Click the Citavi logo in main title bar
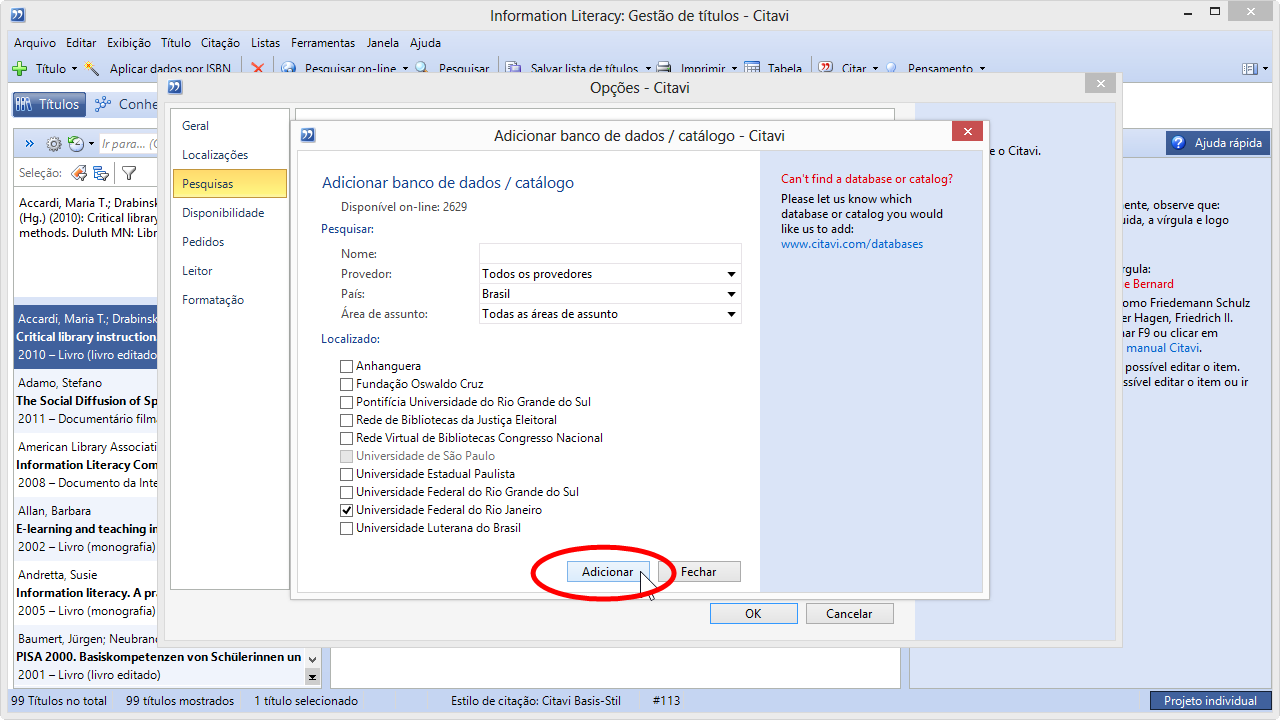Viewport: 1280px width, 720px height. coord(18,15)
